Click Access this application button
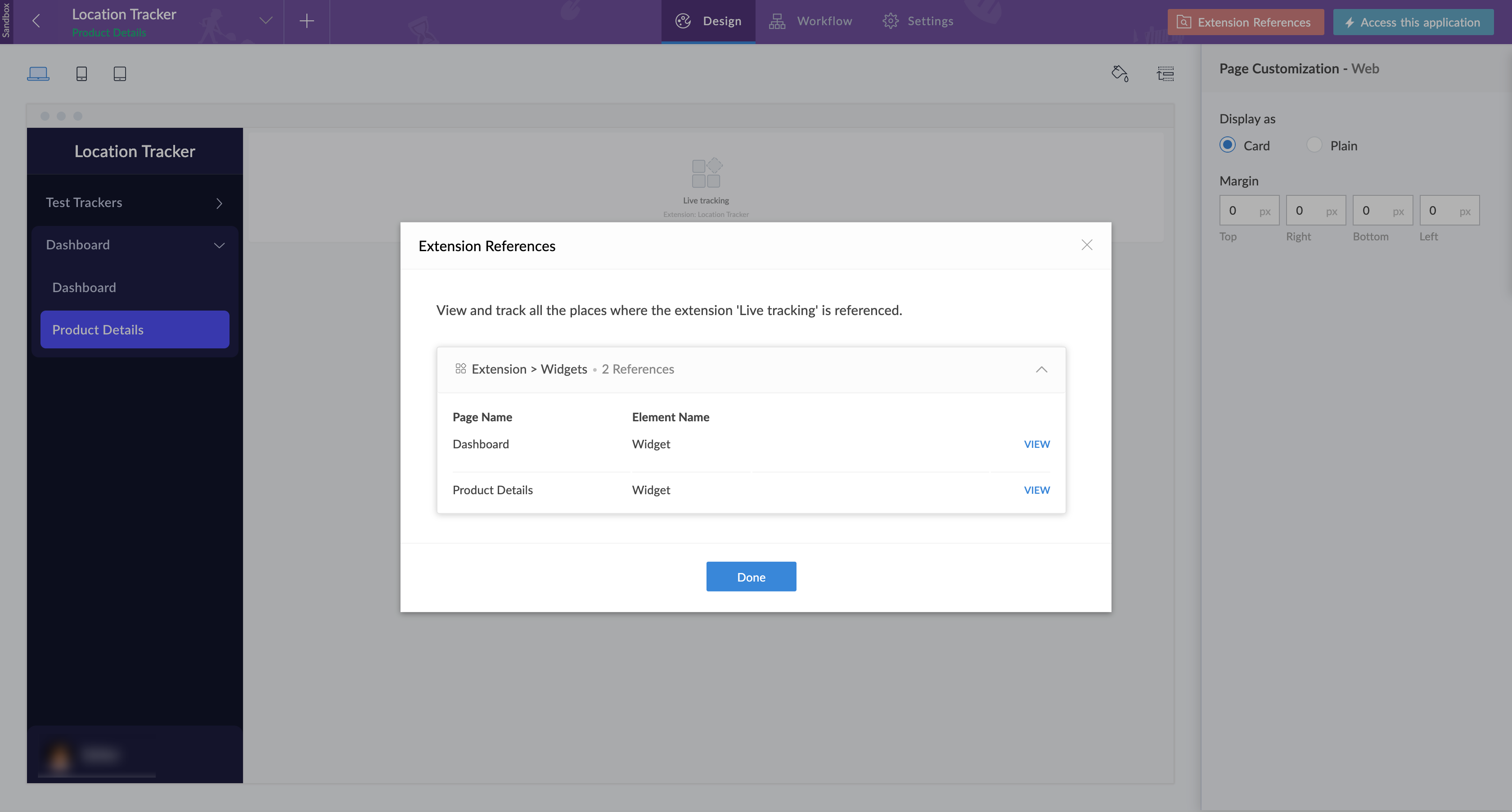1512x812 pixels. point(1413,23)
